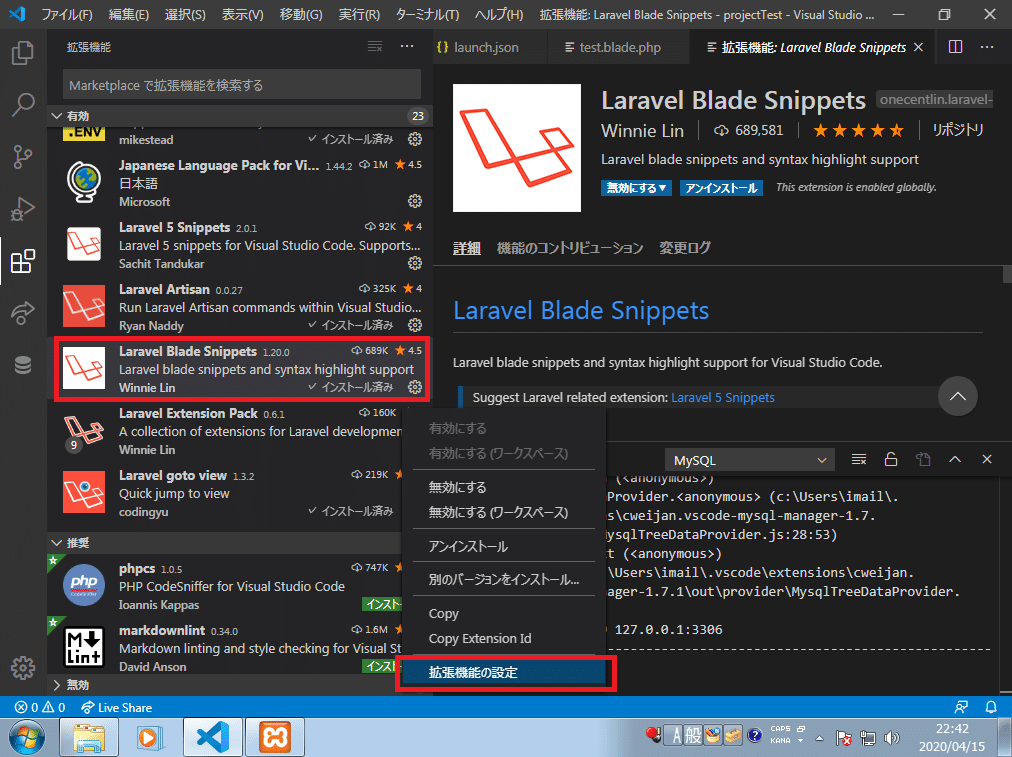Split the editor to the right
Viewport: 1012px width, 757px height.
coord(955,47)
